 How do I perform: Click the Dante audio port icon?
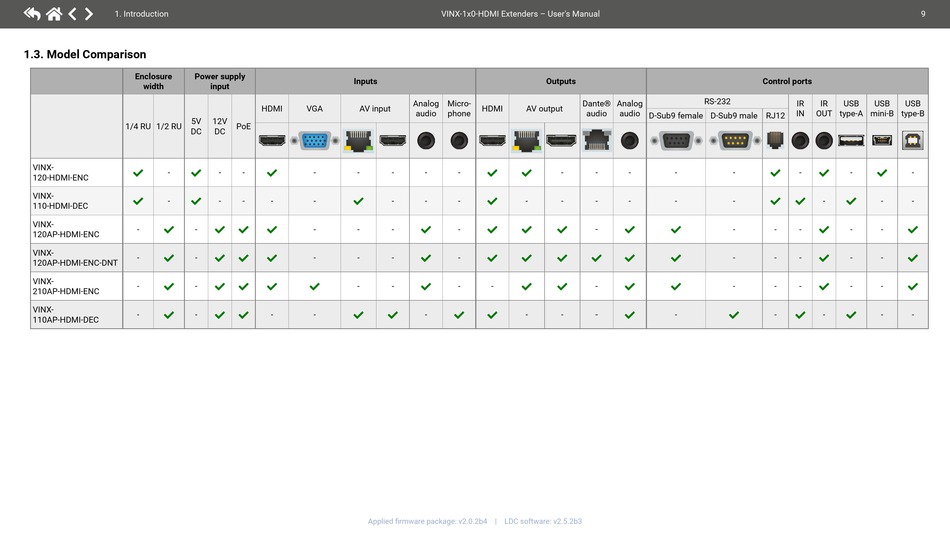597,141
